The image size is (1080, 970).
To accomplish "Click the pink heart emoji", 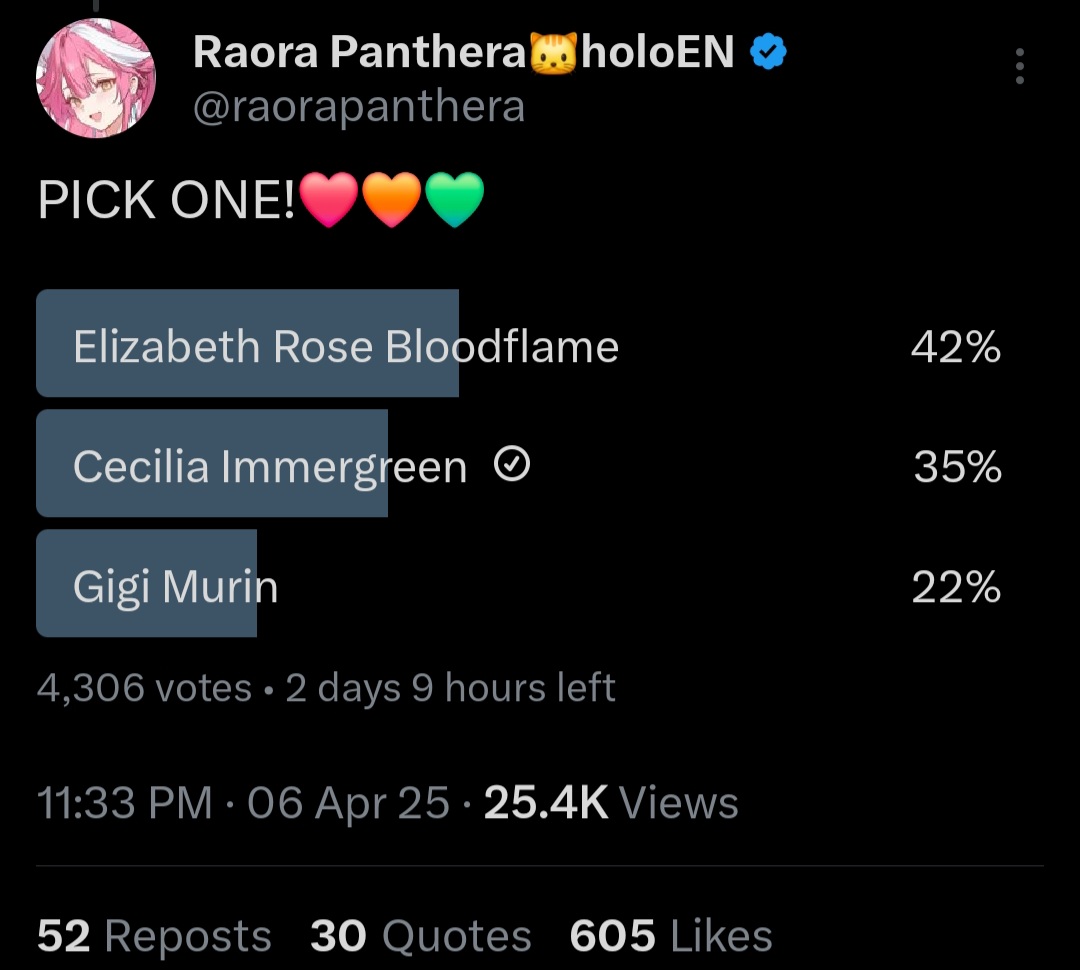I will [x=328, y=199].
